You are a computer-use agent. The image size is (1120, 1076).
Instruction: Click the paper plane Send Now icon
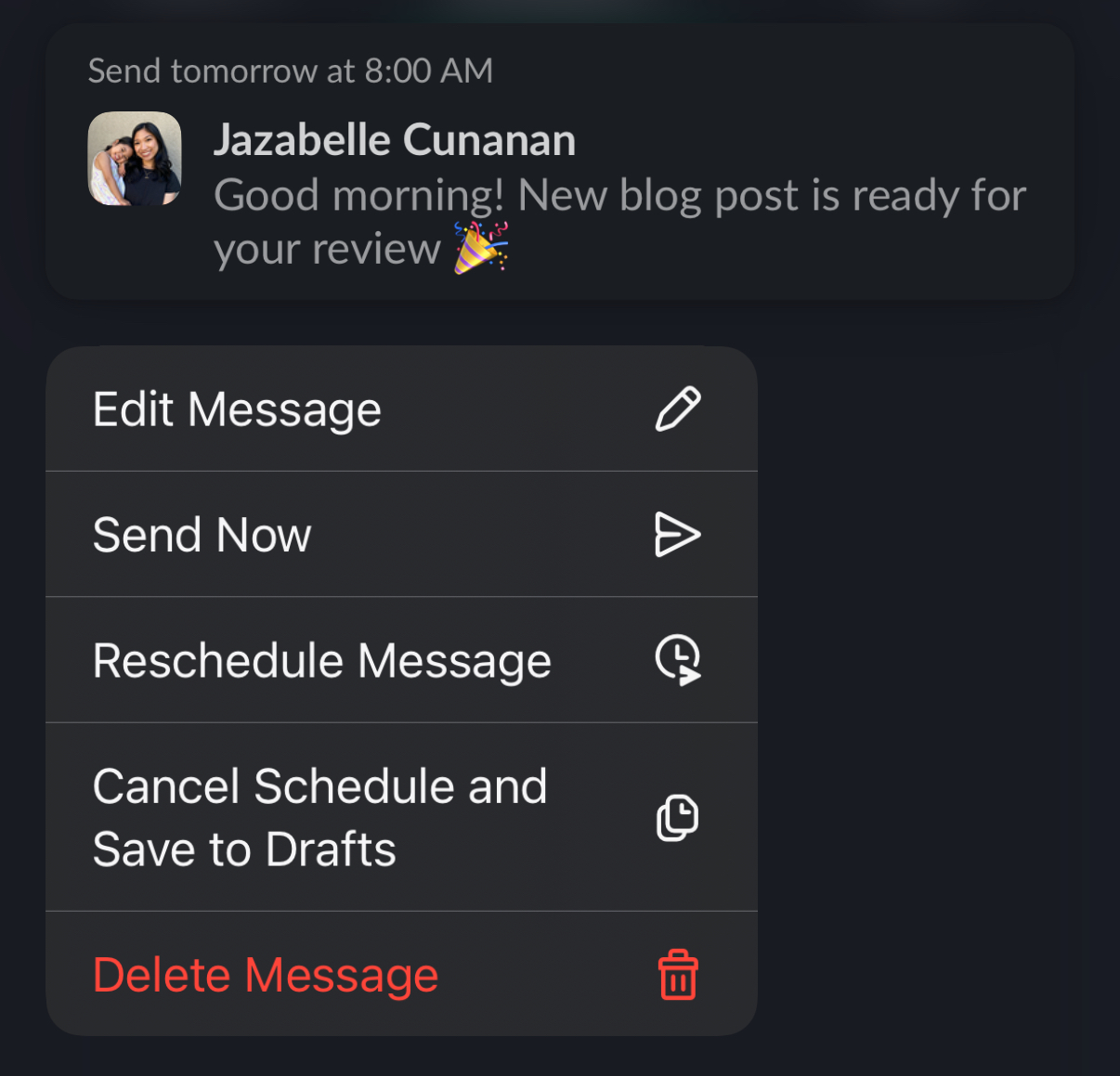[678, 535]
